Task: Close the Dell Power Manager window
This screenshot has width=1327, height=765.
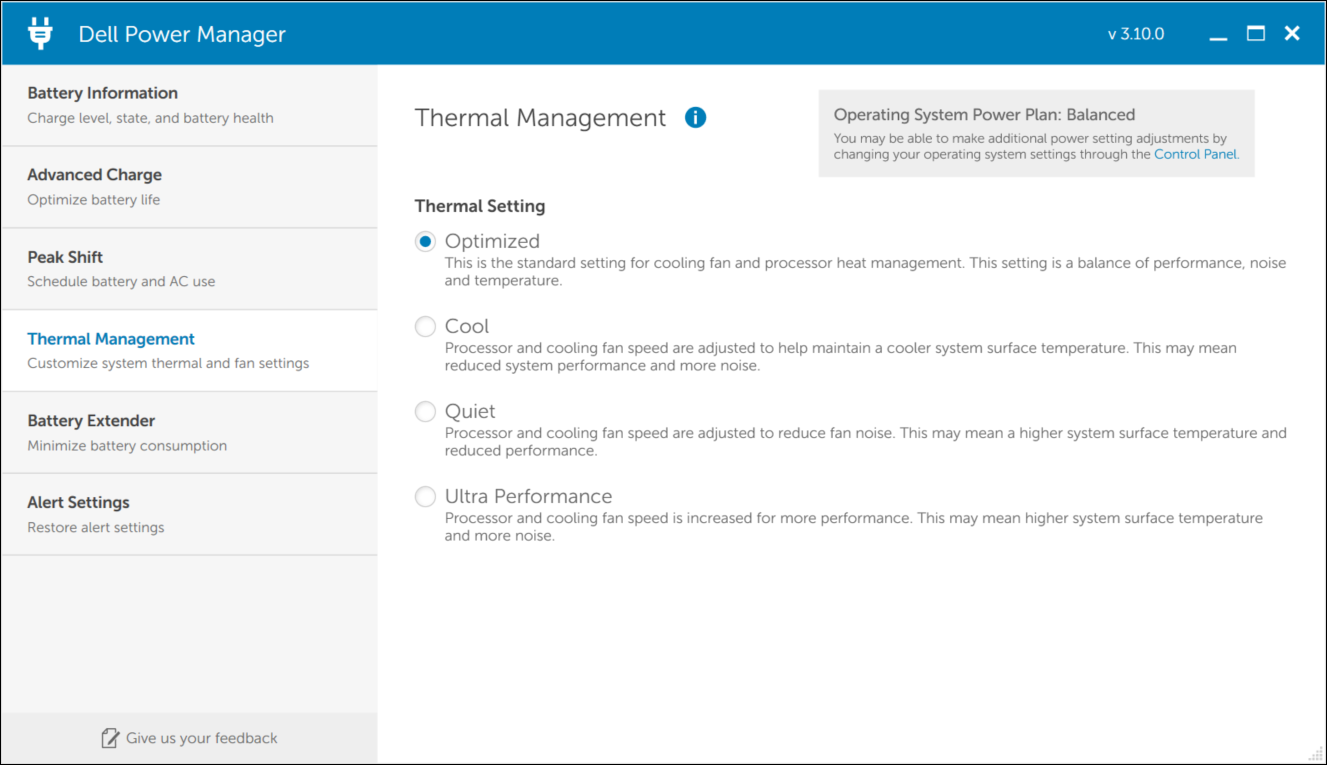Action: pos(1292,33)
